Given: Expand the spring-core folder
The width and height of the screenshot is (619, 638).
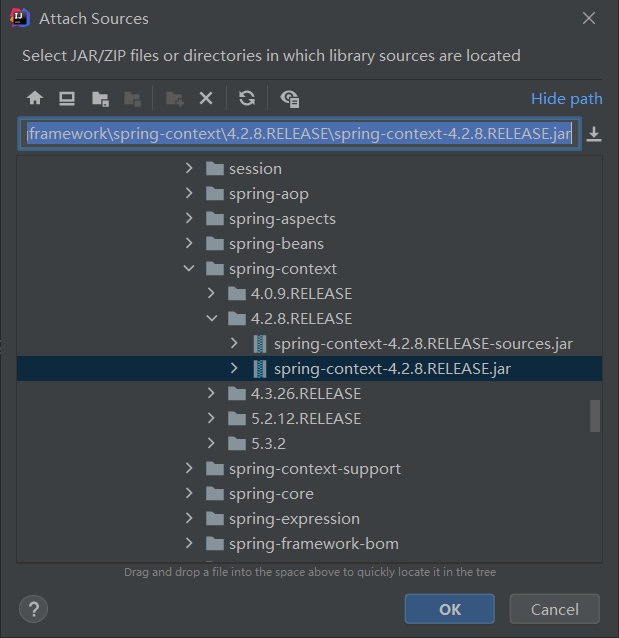Looking at the screenshot, I should coord(189,493).
